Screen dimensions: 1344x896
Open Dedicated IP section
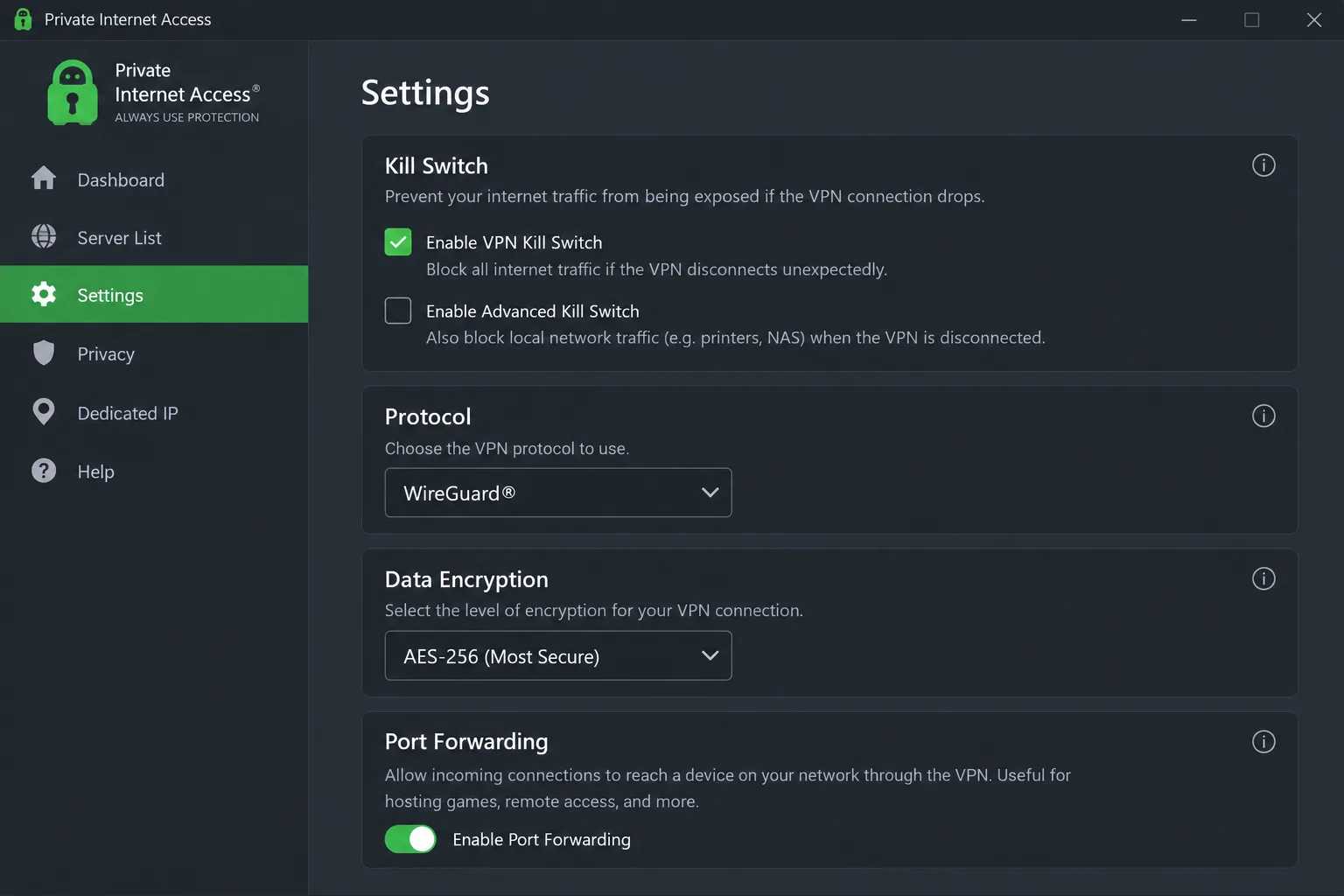[x=154, y=413]
